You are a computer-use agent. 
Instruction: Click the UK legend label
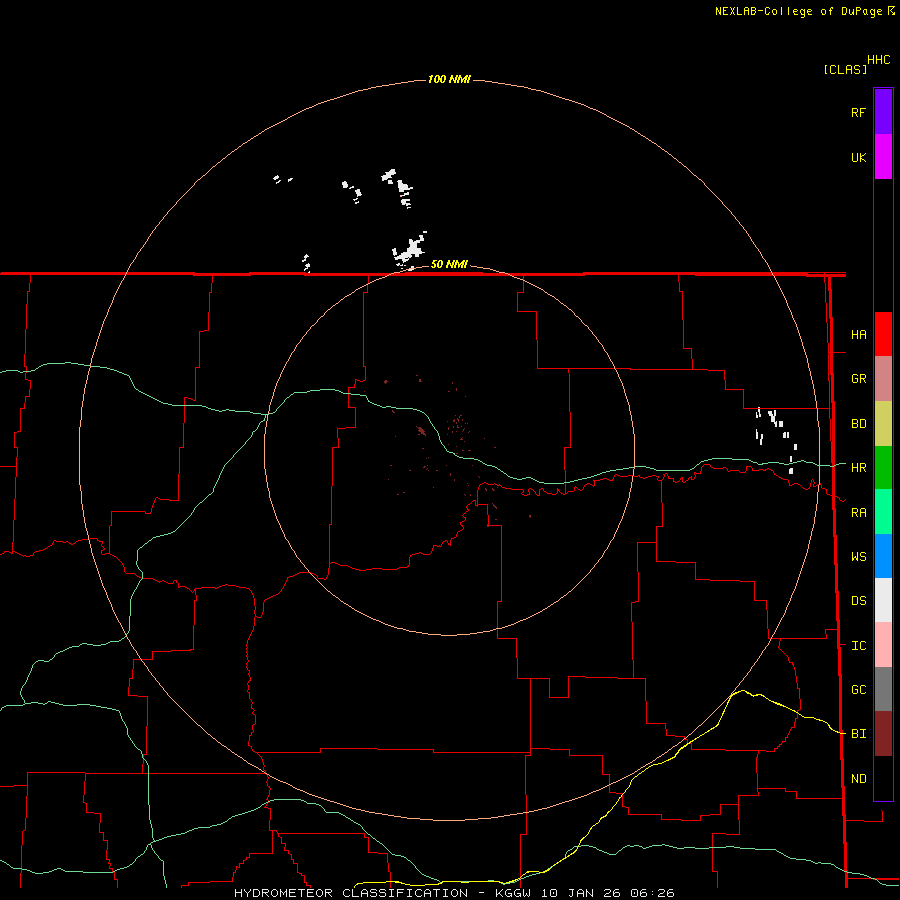858,158
